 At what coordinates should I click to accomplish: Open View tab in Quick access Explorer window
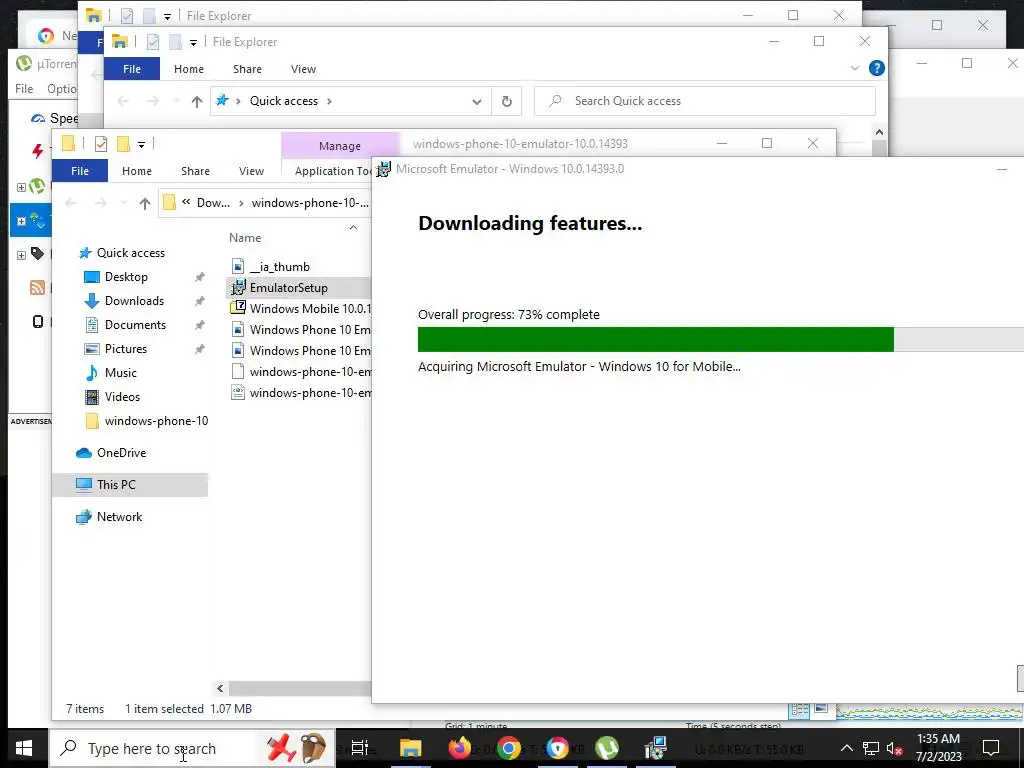click(x=303, y=69)
